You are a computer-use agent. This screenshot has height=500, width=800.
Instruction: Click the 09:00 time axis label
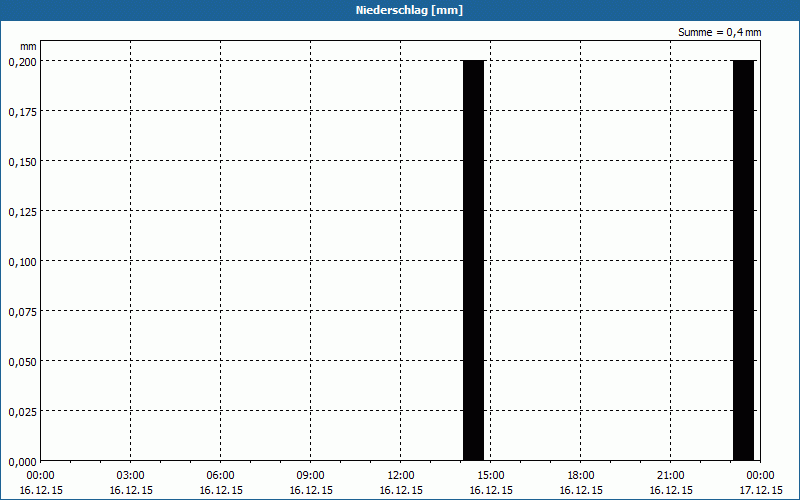(x=311, y=475)
